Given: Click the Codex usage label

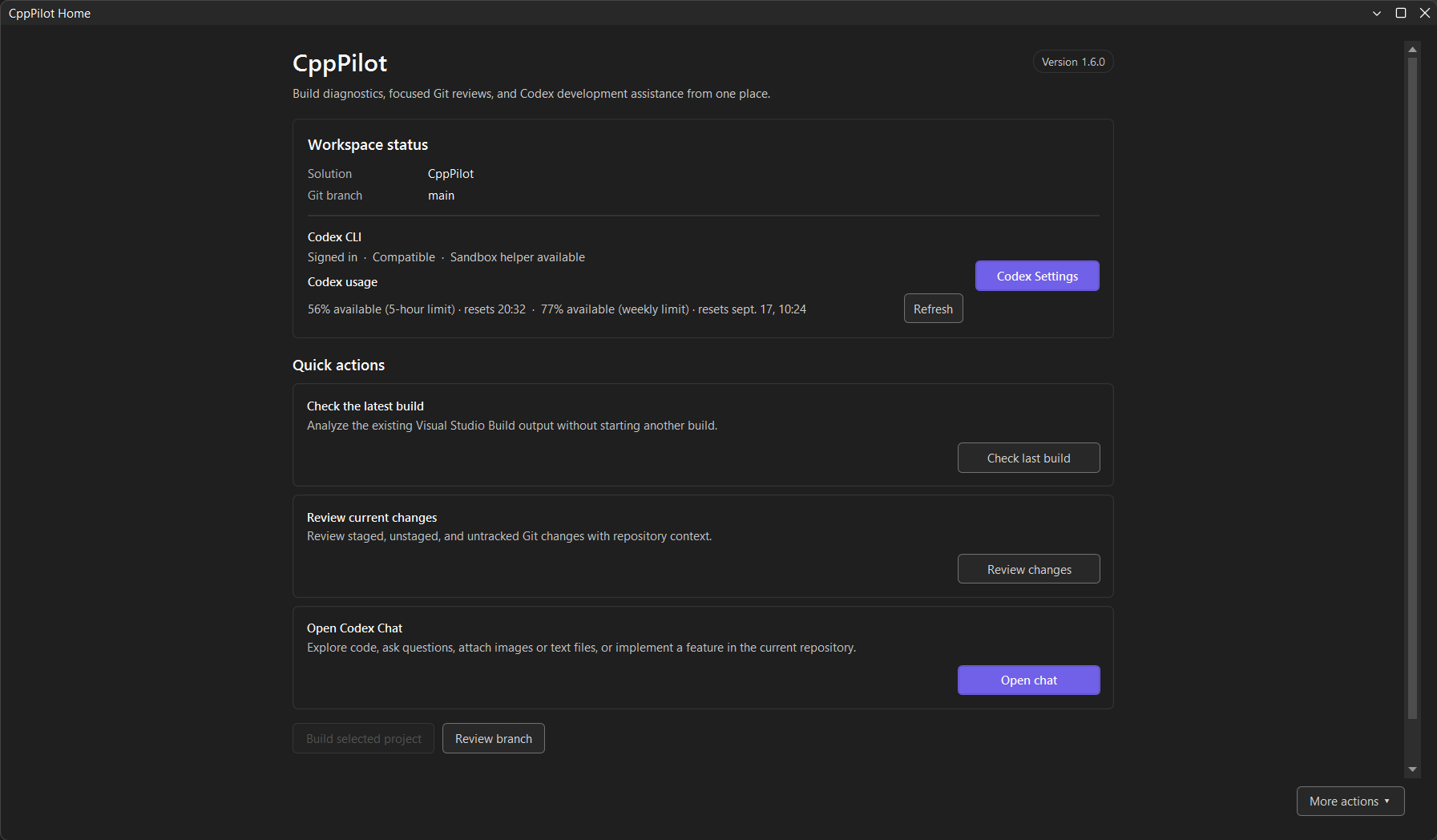Looking at the screenshot, I should (x=342, y=282).
